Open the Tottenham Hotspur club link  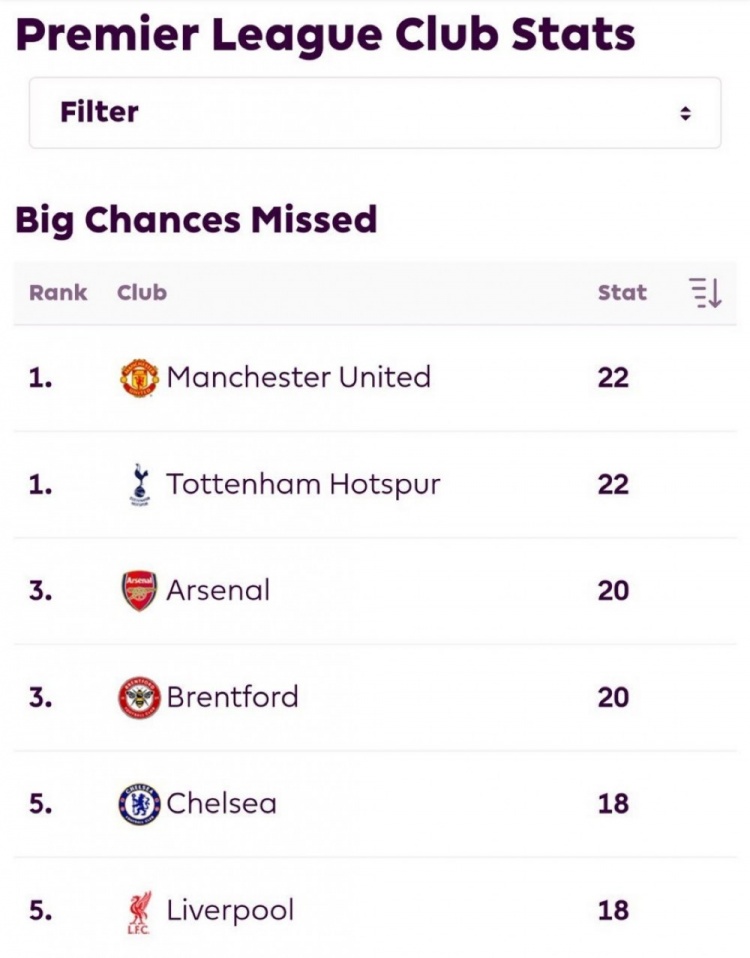click(303, 484)
